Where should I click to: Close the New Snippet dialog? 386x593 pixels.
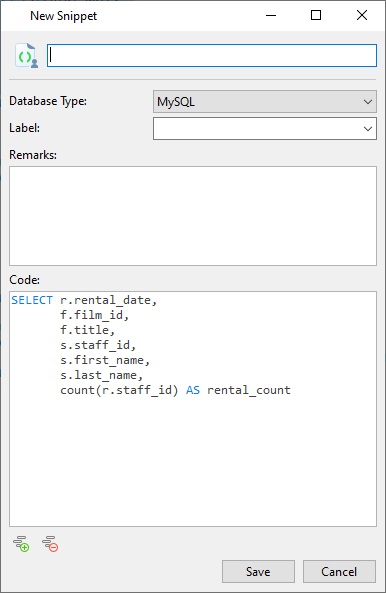pos(362,16)
